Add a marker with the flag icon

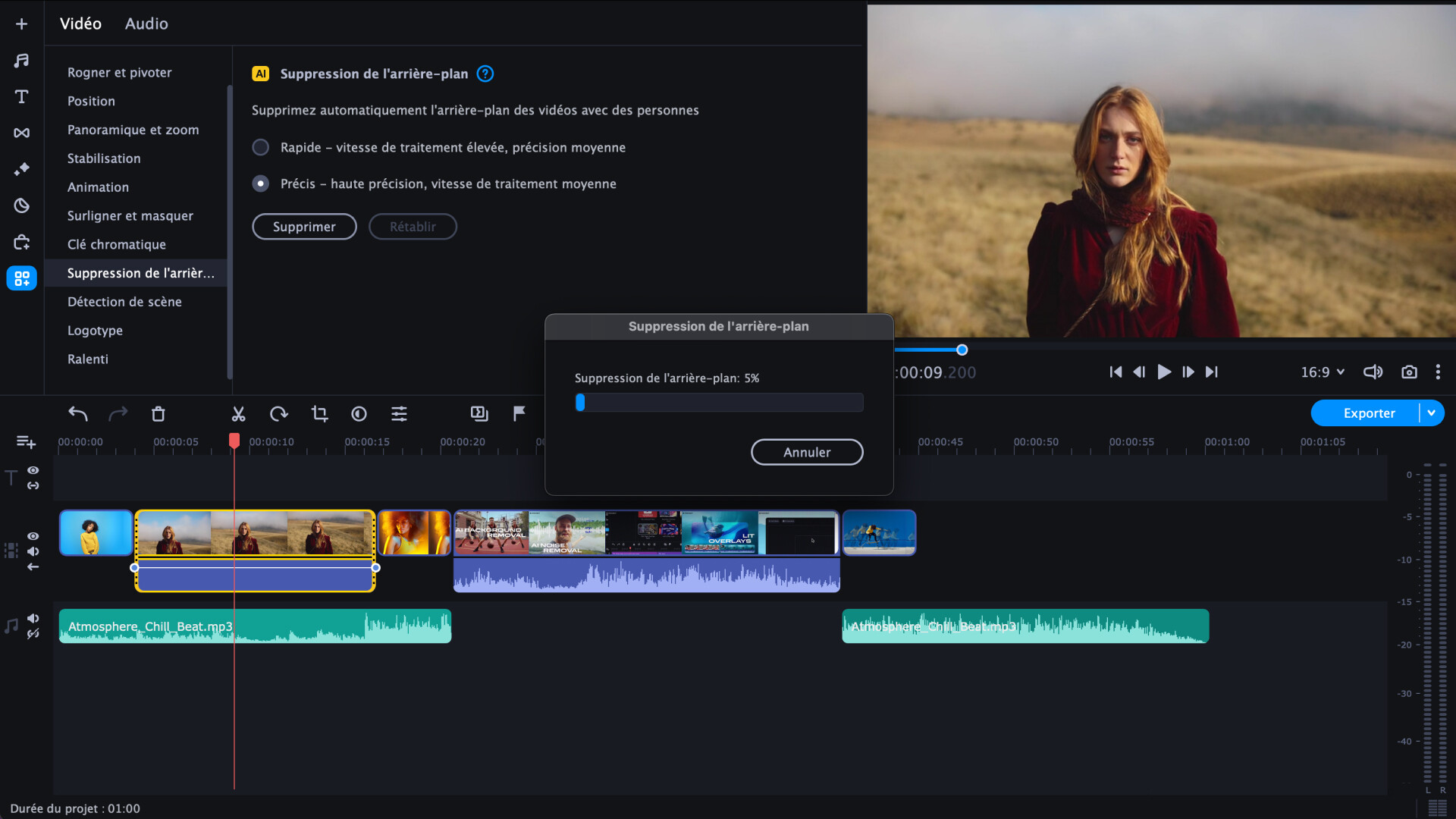point(519,413)
